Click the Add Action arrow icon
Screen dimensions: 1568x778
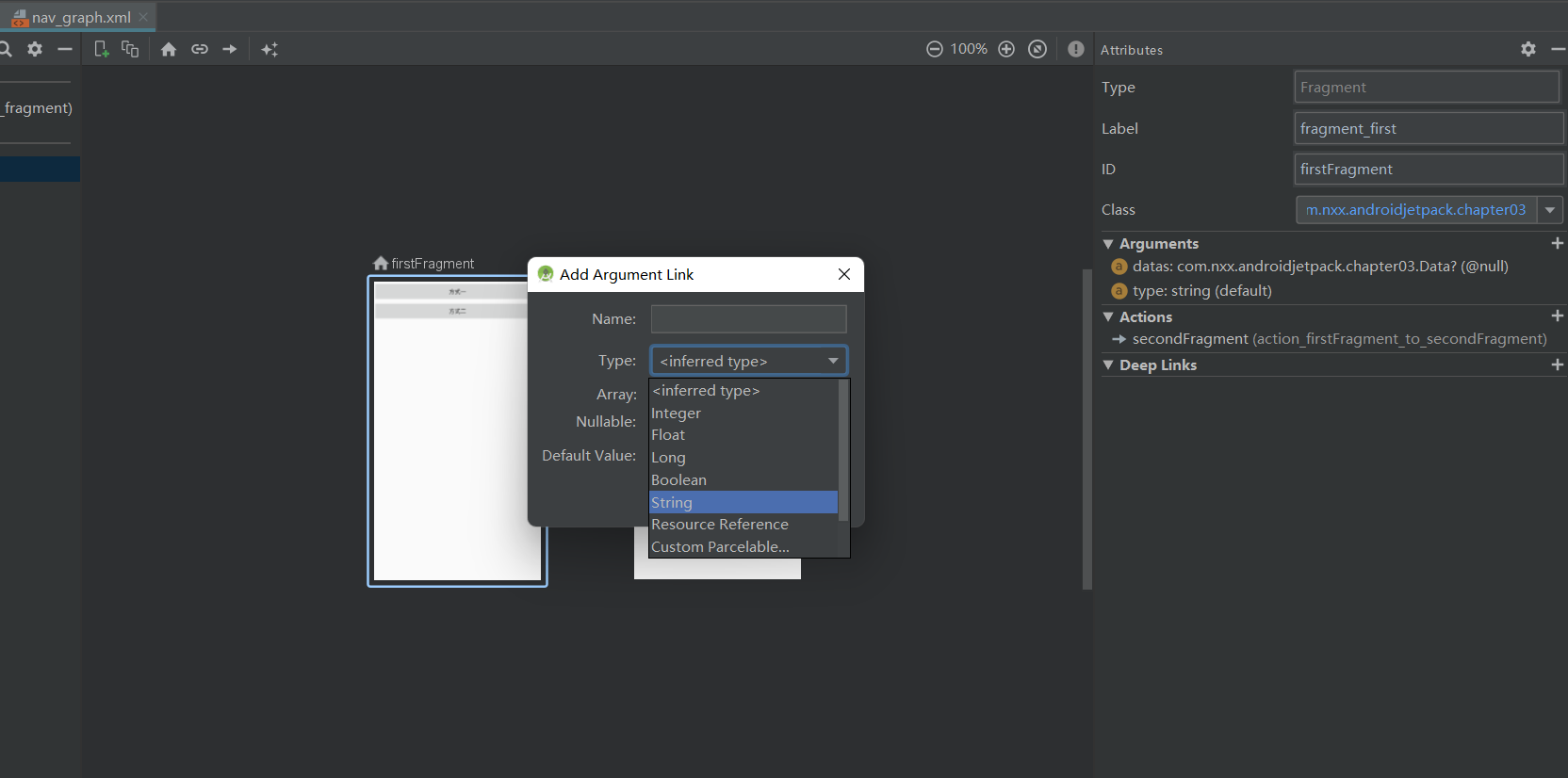(x=230, y=49)
